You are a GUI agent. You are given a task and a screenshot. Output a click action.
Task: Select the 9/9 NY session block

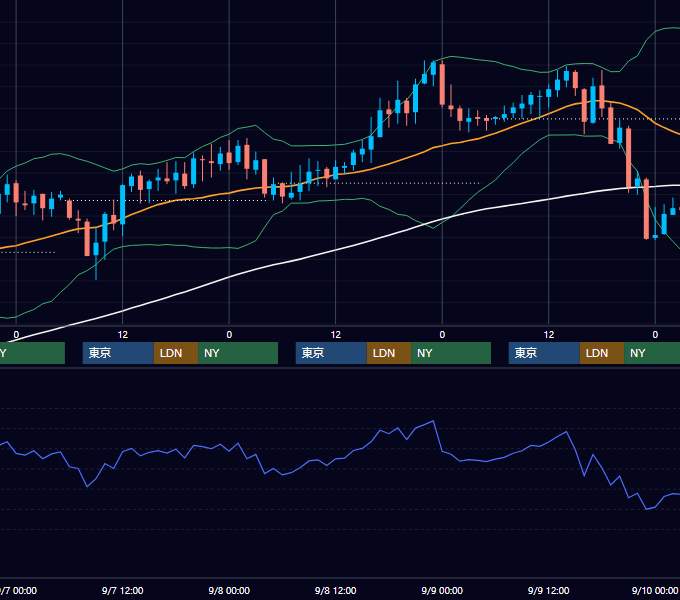(652, 353)
